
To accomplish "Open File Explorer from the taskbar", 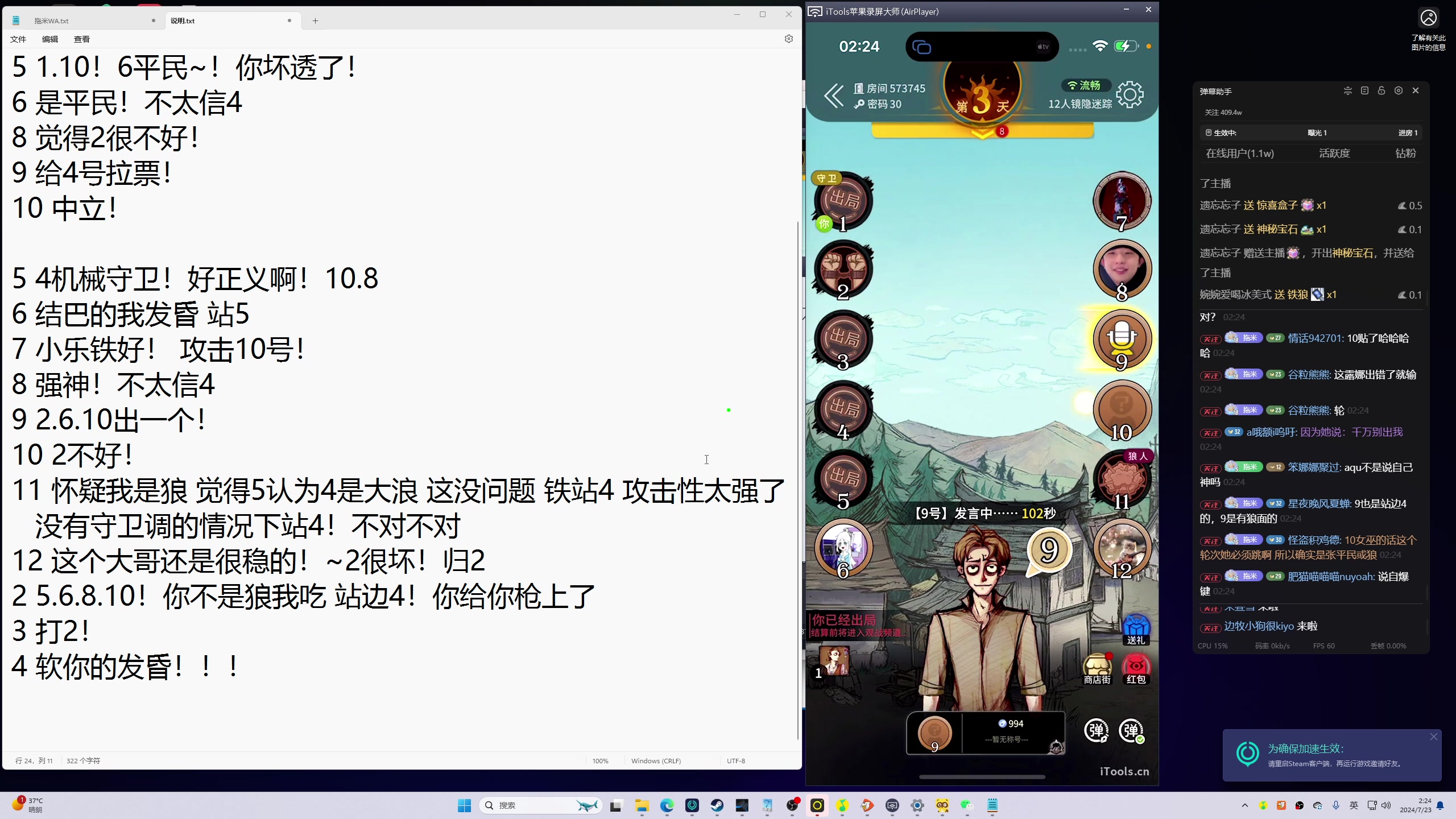I will 642,805.
